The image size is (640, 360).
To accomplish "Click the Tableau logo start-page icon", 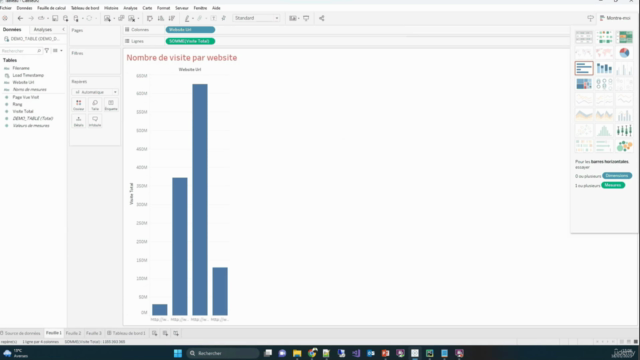I will [5, 18].
